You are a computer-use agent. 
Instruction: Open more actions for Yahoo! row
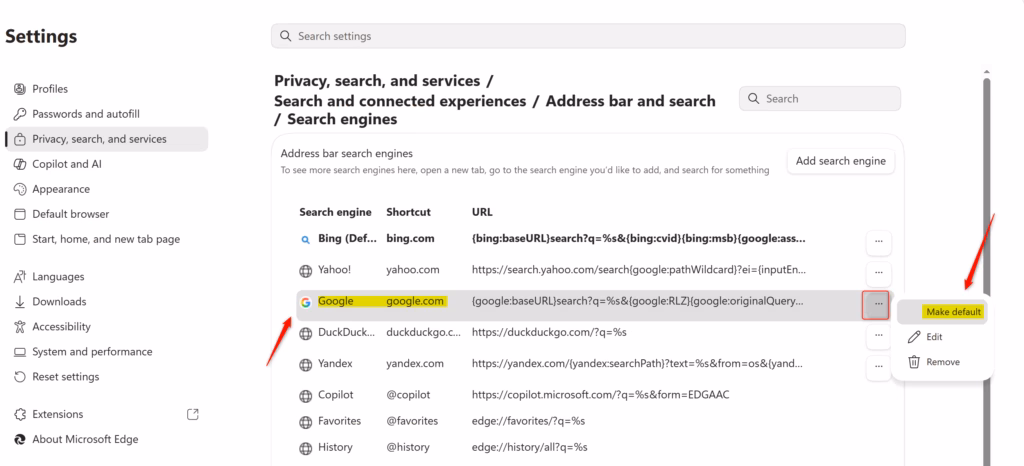pyautogui.click(x=878, y=272)
